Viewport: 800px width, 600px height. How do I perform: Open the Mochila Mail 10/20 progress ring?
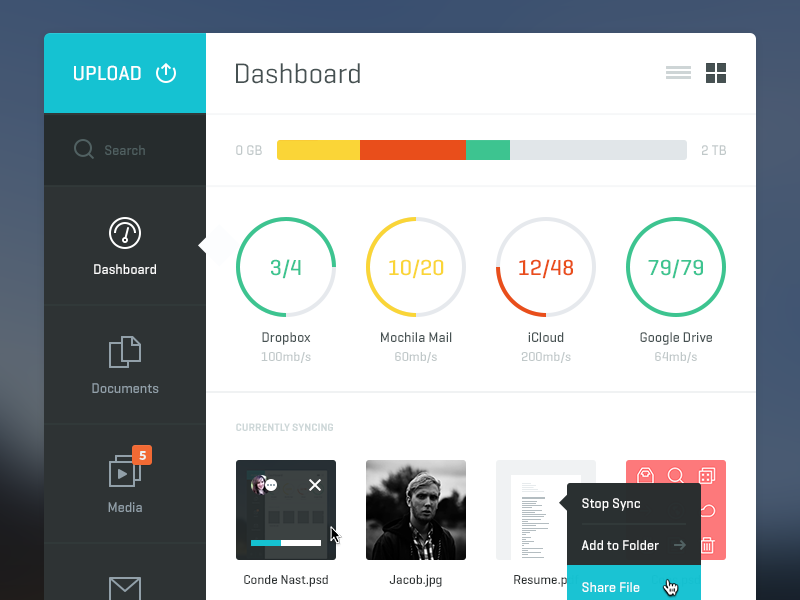coord(416,267)
